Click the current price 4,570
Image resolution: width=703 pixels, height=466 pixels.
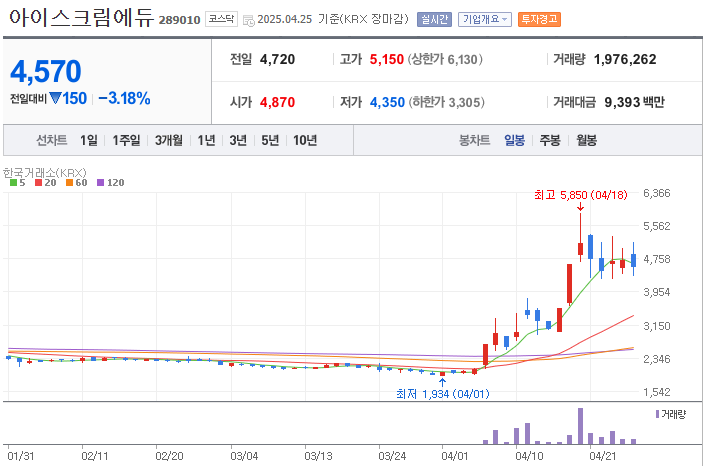[x=45, y=72]
